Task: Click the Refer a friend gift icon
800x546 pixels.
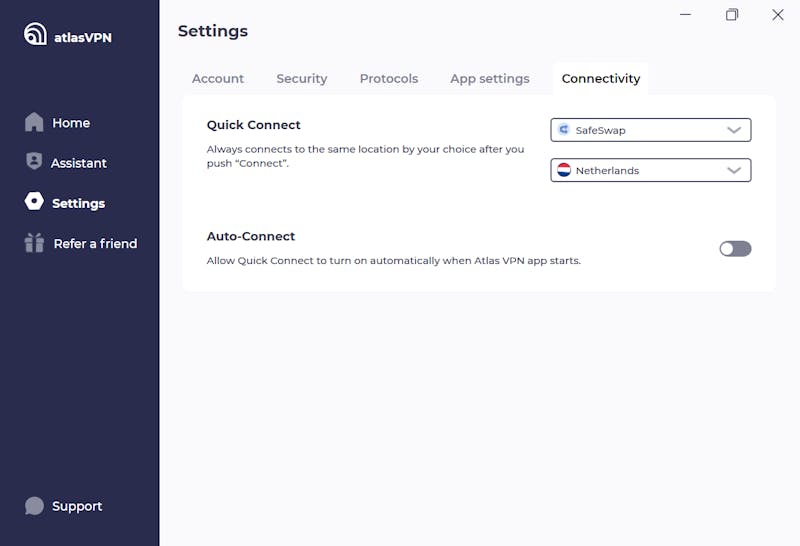Action: (34, 242)
